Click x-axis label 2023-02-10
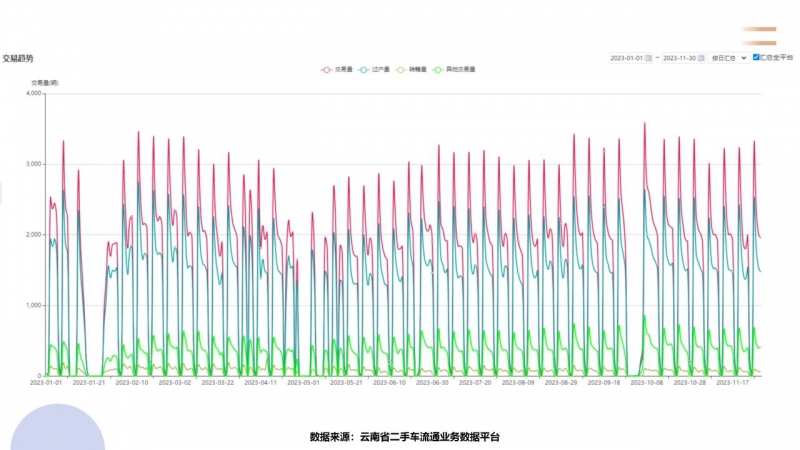 pyautogui.click(x=132, y=383)
